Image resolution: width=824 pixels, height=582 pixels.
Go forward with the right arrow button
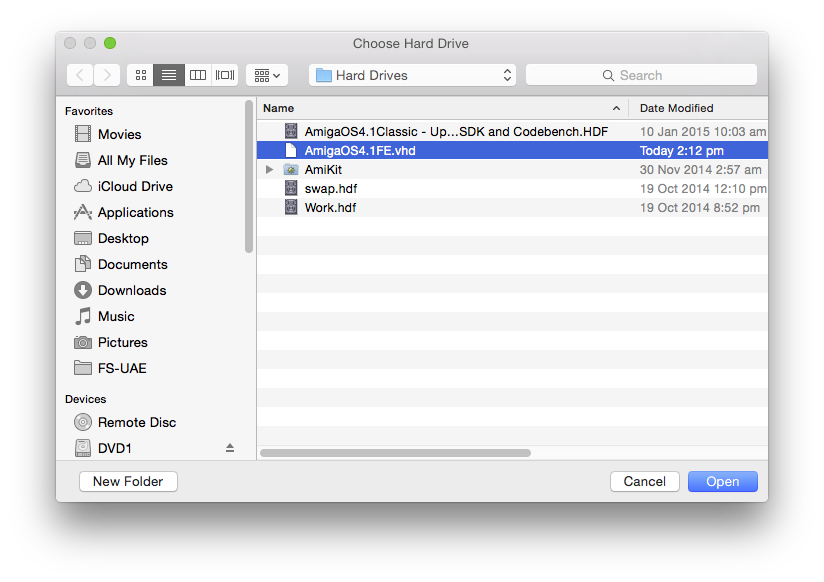click(107, 75)
